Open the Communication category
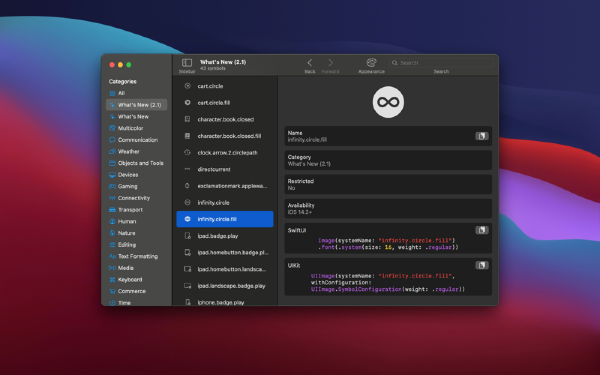This screenshot has height=375, width=600. [x=136, y=140]
